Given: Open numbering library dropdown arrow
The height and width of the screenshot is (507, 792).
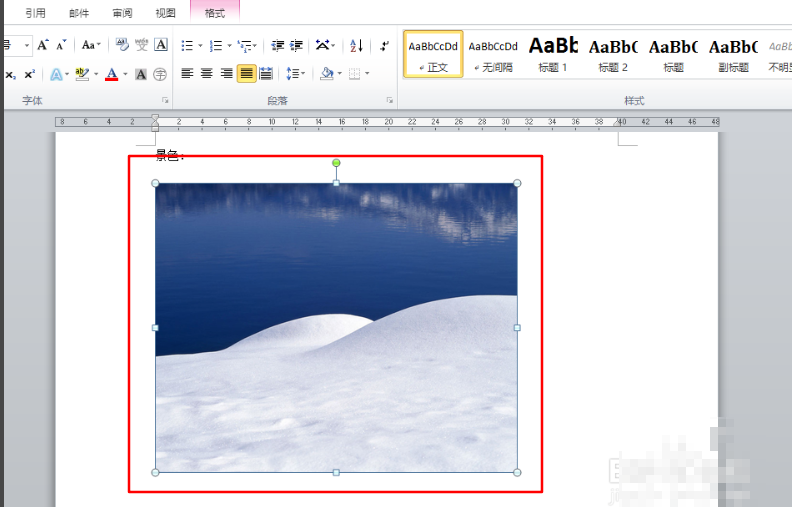Looking at the screenshot, I should [x=229, y=46].
